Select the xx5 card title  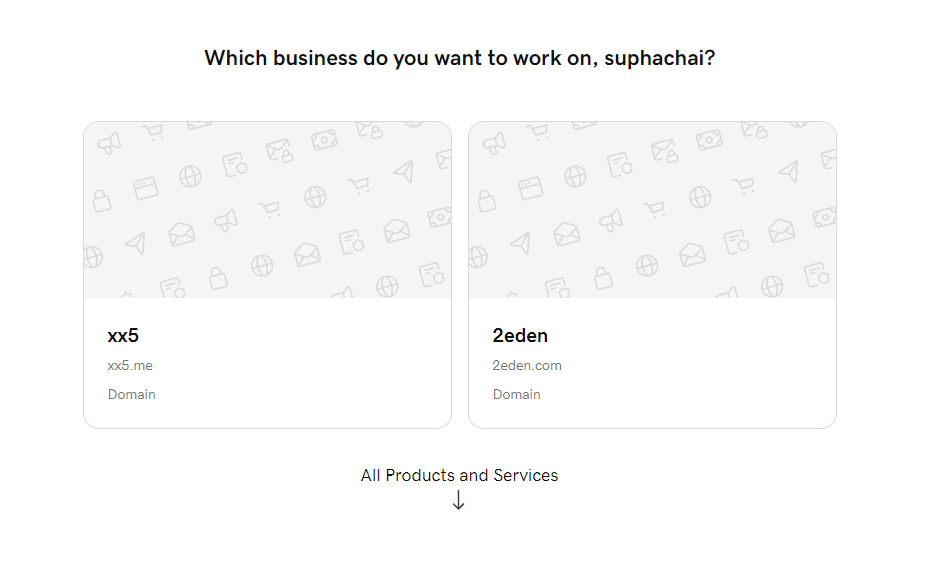[x=123, y=335]
